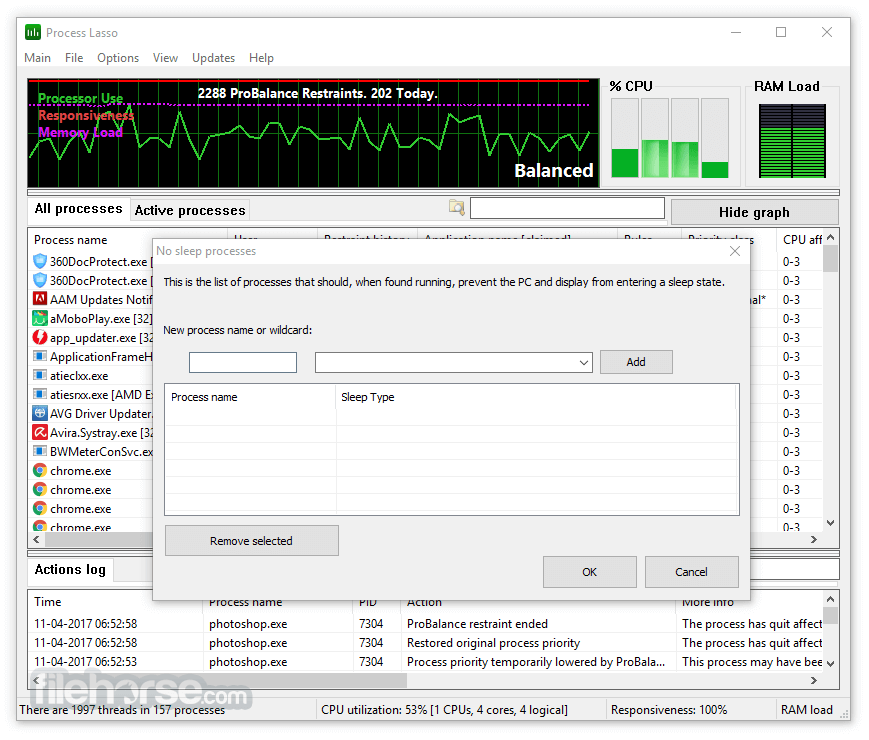Click the Actions log horizontal scrollbar thumb

point(226,680)
